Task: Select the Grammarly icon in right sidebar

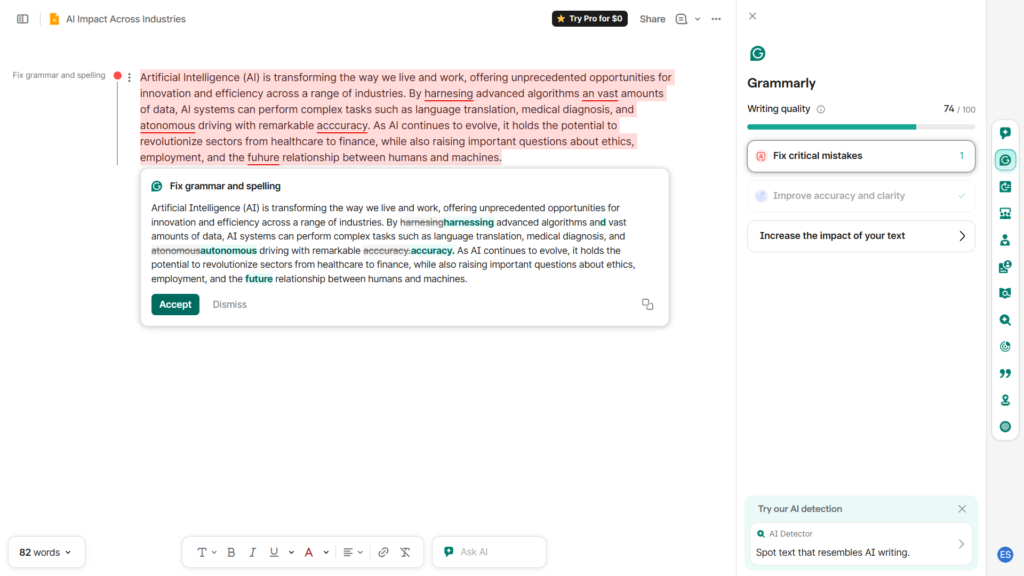Action: (x=1005, y=160)
